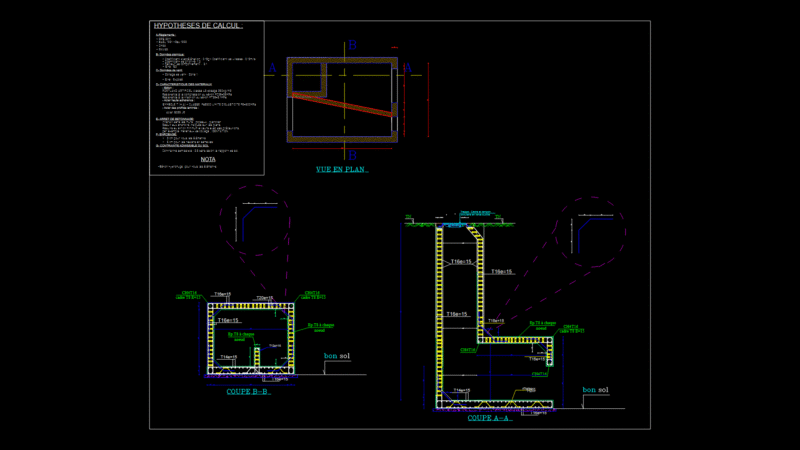Select the detail circle above Coupe B-B

click(255, 220)
